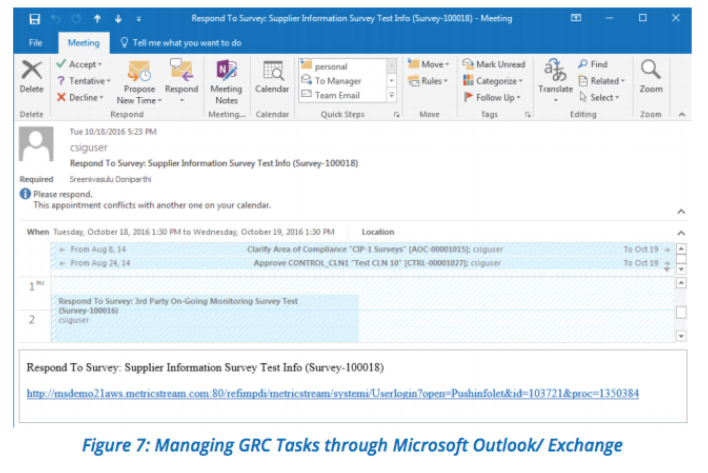
Task: Collapse the calendar preview with the chevron
Action: coord(681,233)
